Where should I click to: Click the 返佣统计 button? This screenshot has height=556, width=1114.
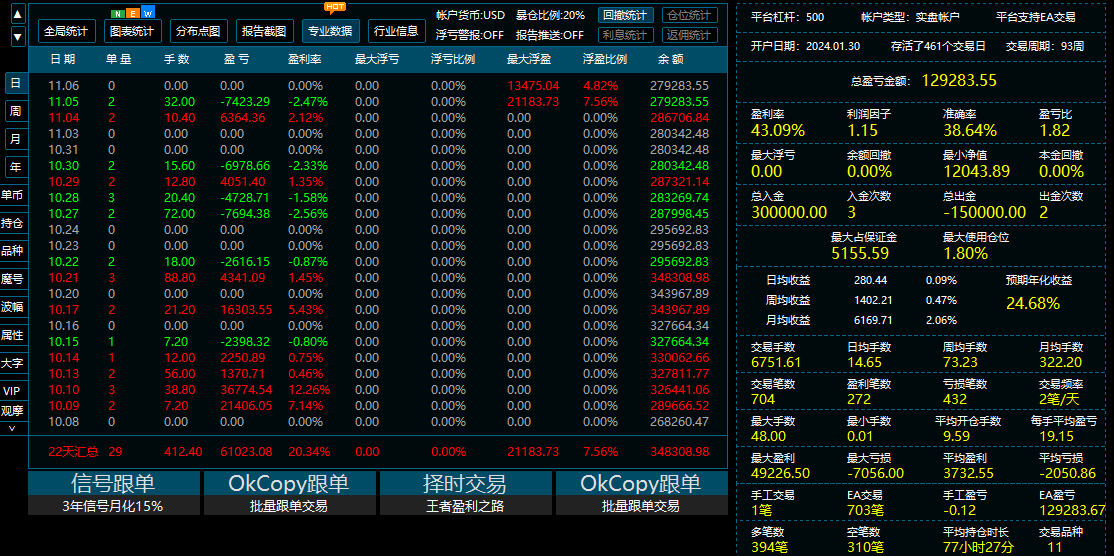[x=689, y=35]
